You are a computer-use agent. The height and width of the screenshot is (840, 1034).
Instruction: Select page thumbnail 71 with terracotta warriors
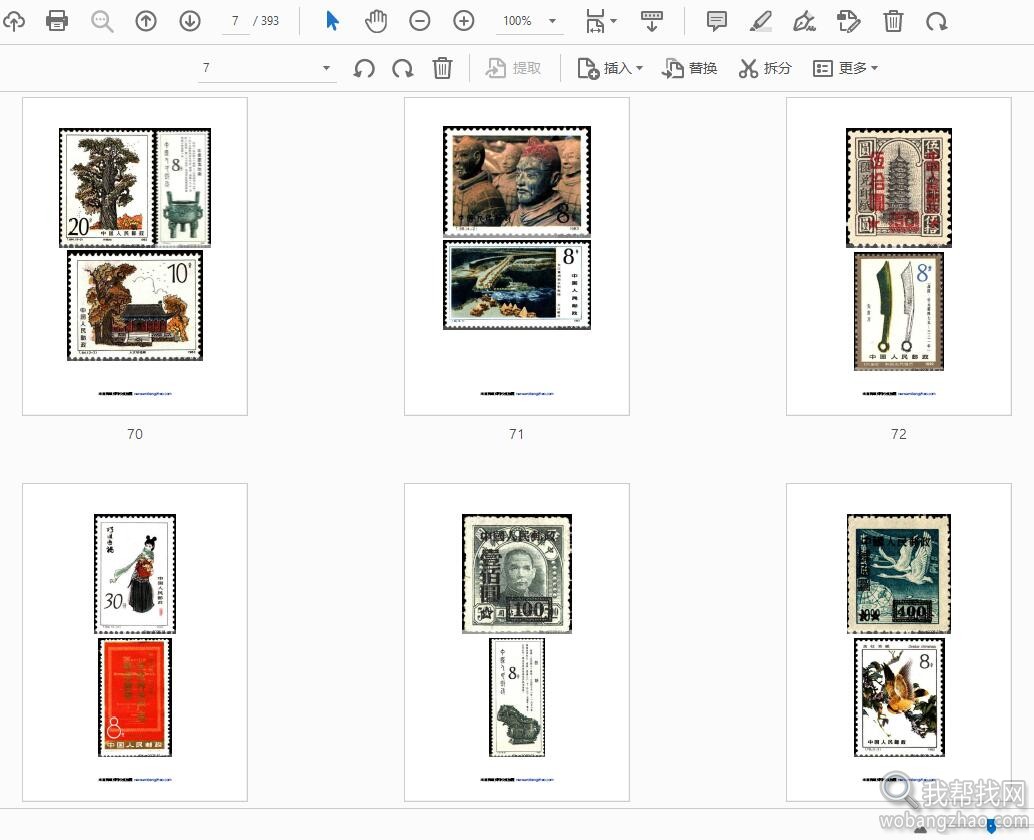tap(517, 256)
